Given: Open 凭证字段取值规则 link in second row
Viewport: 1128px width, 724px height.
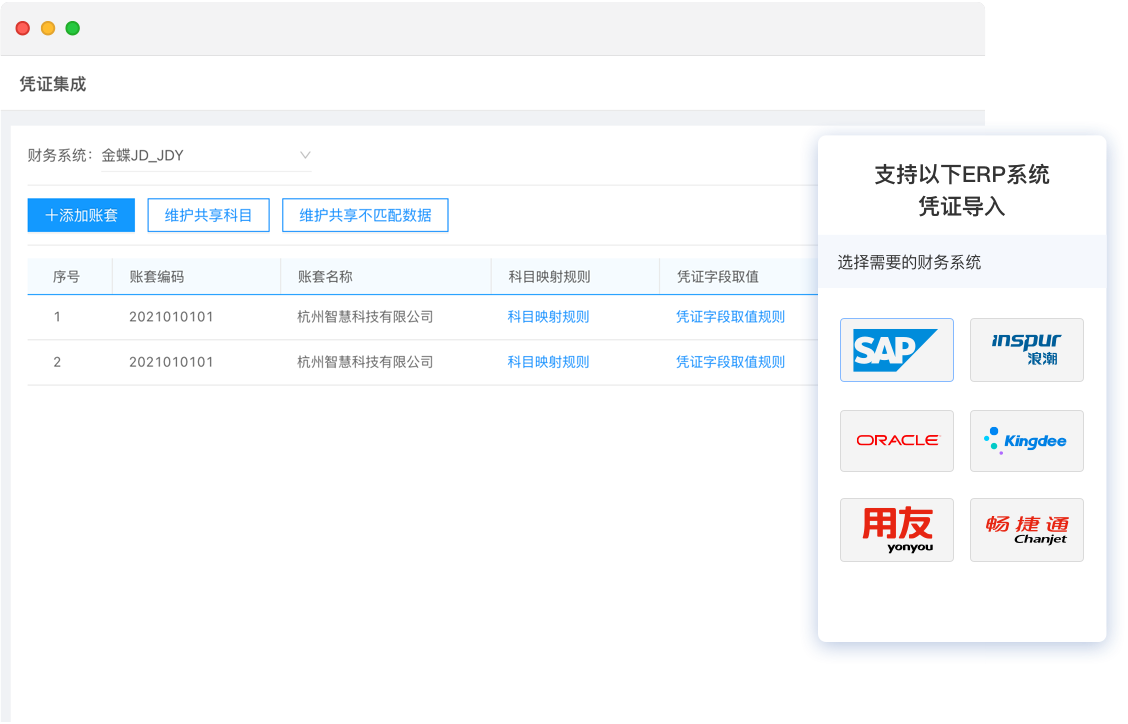Looking at the screenshot, I should point(730,362).
